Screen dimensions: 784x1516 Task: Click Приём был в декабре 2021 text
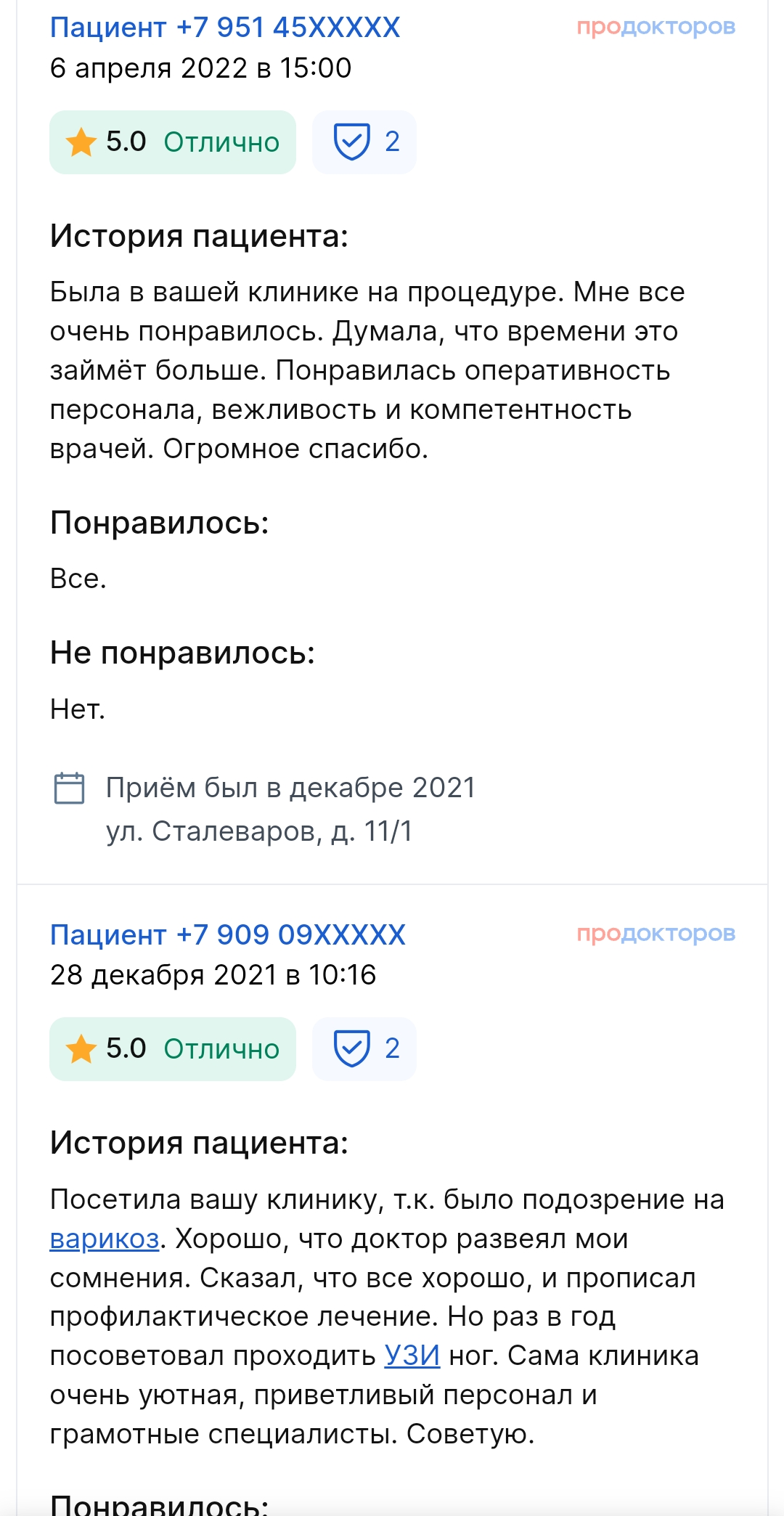pos(290,788)
